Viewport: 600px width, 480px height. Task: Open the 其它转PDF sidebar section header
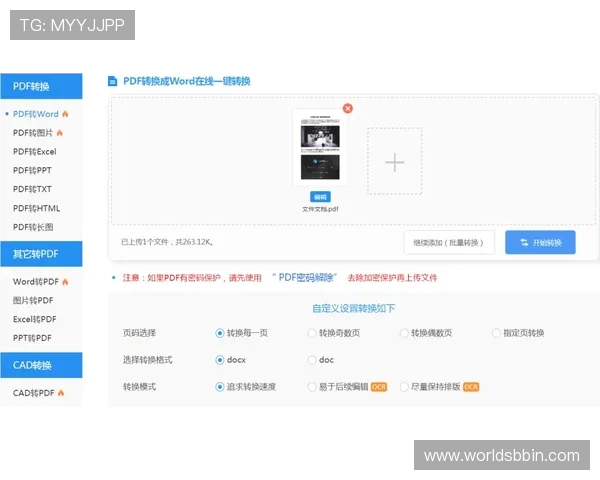tap(41, 254)
